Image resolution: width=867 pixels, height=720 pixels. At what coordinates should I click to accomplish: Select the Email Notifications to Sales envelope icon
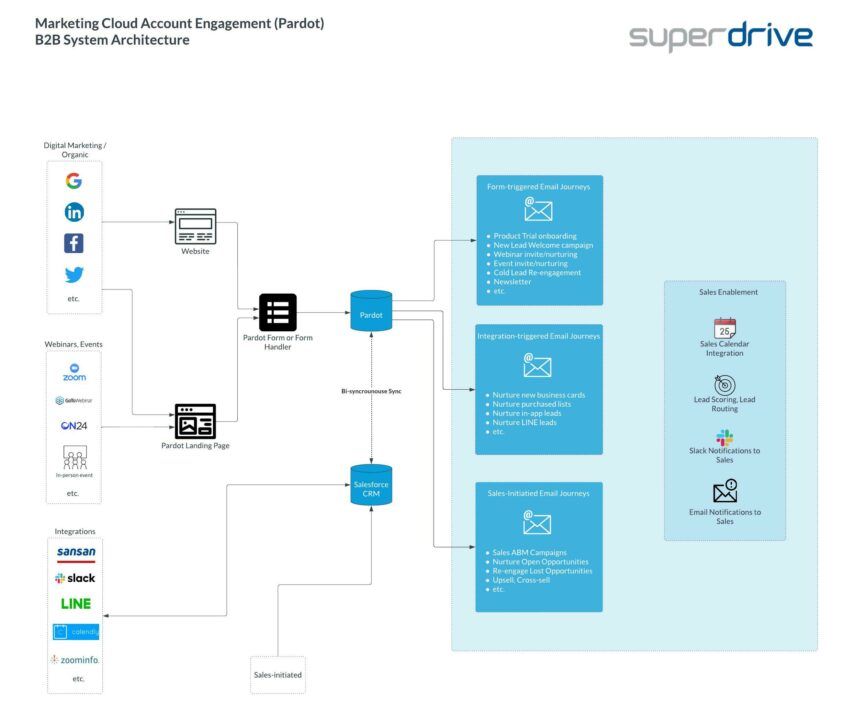(x=724, y=490)
